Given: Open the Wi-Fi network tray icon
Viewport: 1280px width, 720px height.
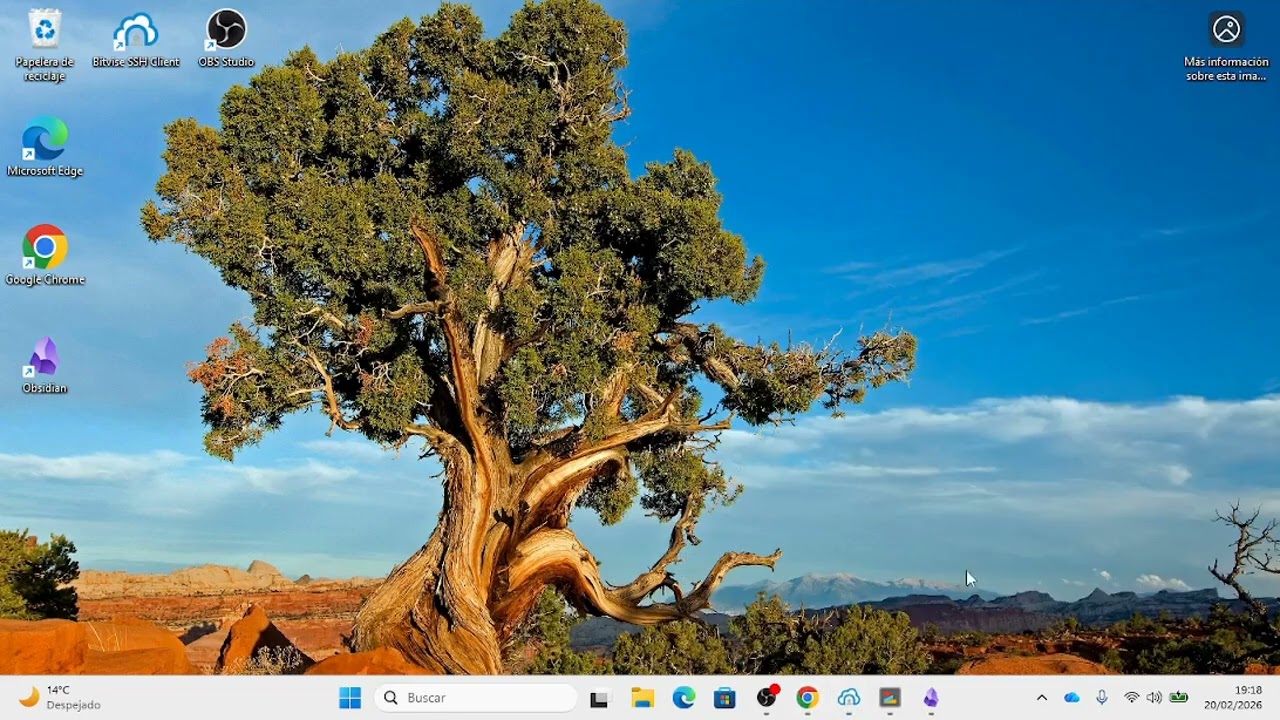Looking at the screenshot, I should tap(1132, 698).
